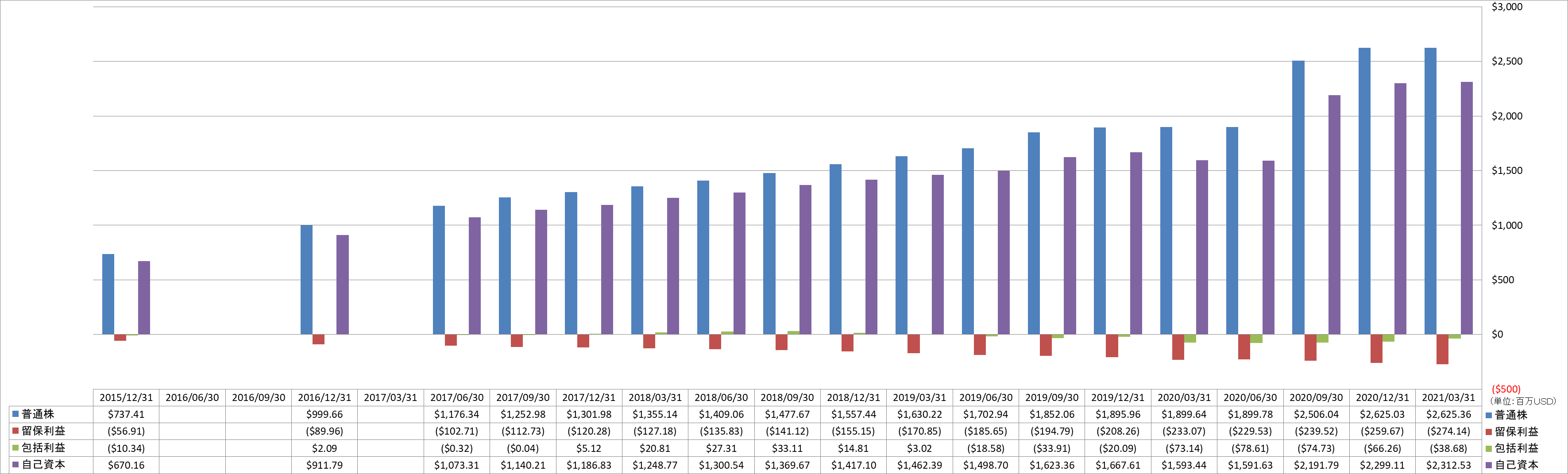
Task: Click the blue 普通株 legend swatch in the left table
Action: [15, 414]
